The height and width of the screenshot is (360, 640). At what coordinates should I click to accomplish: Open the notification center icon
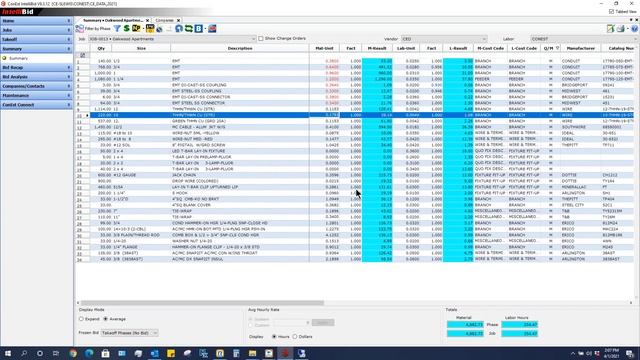pos(630,353)
